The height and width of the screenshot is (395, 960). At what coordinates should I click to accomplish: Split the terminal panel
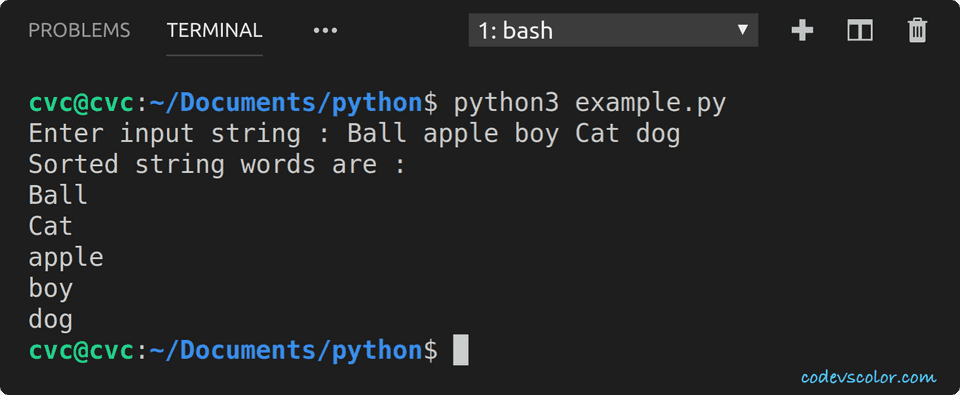pyautogui.click(x=860, y=30)
